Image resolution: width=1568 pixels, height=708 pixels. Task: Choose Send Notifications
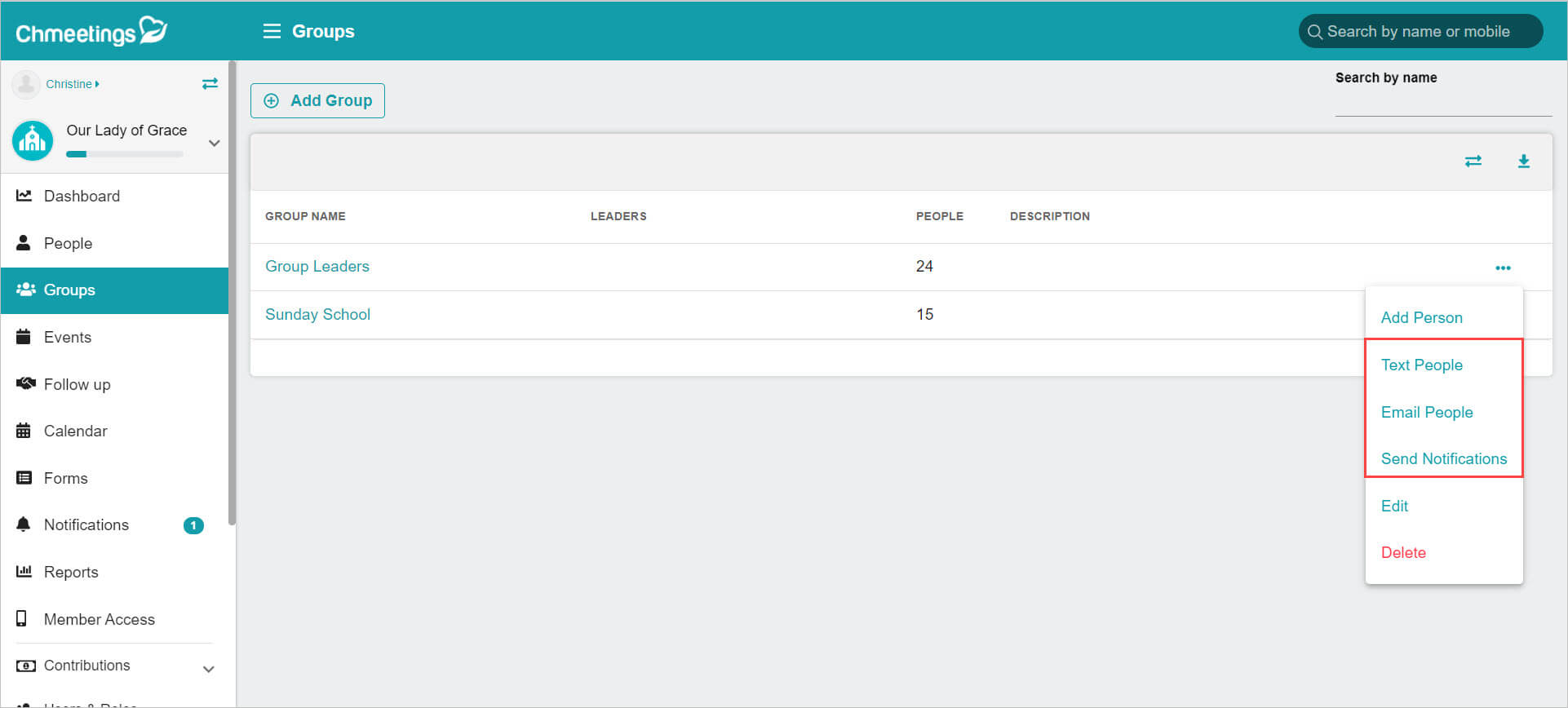tap(1443, 458)
